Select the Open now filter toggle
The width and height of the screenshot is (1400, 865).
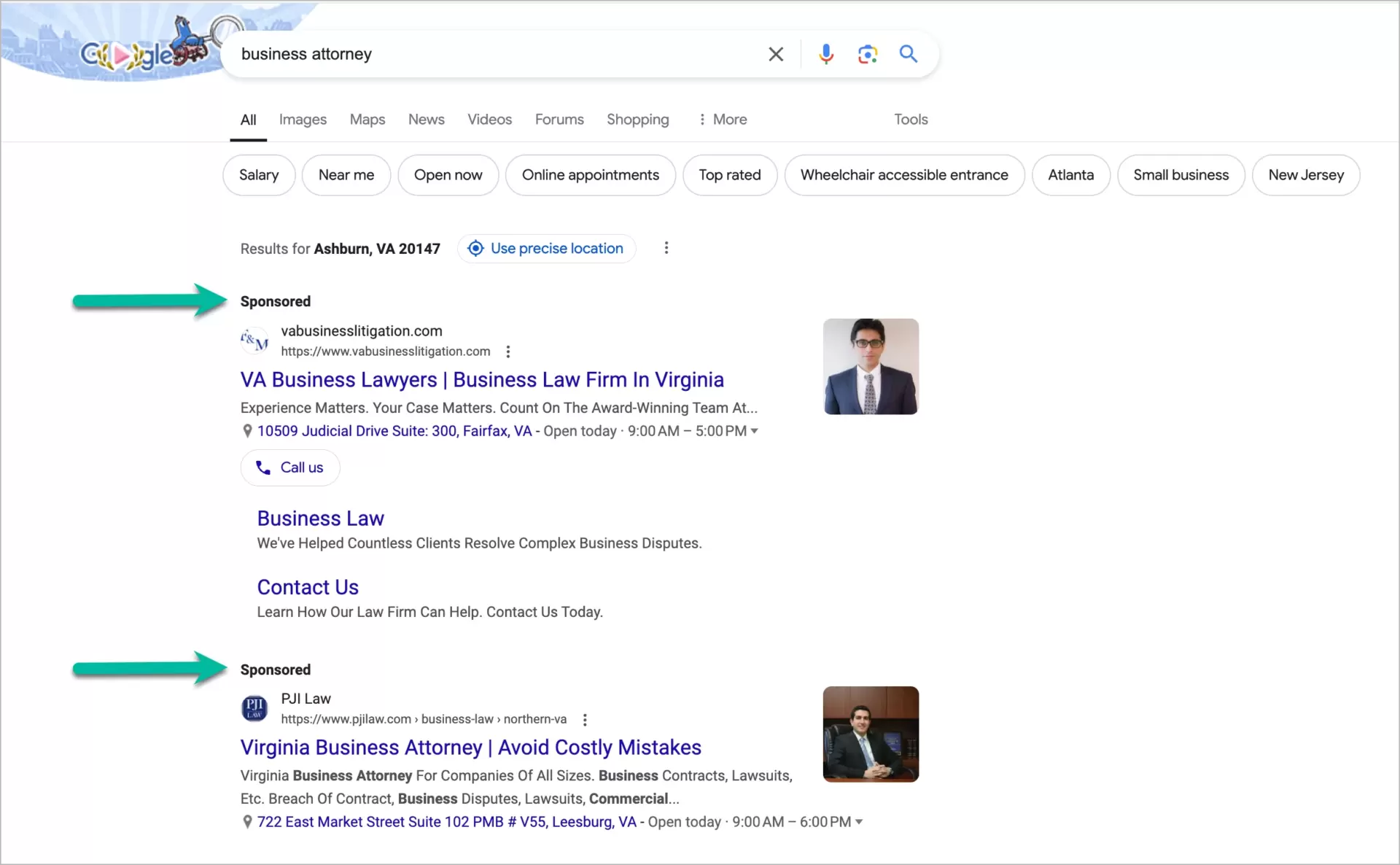[448, 175]
